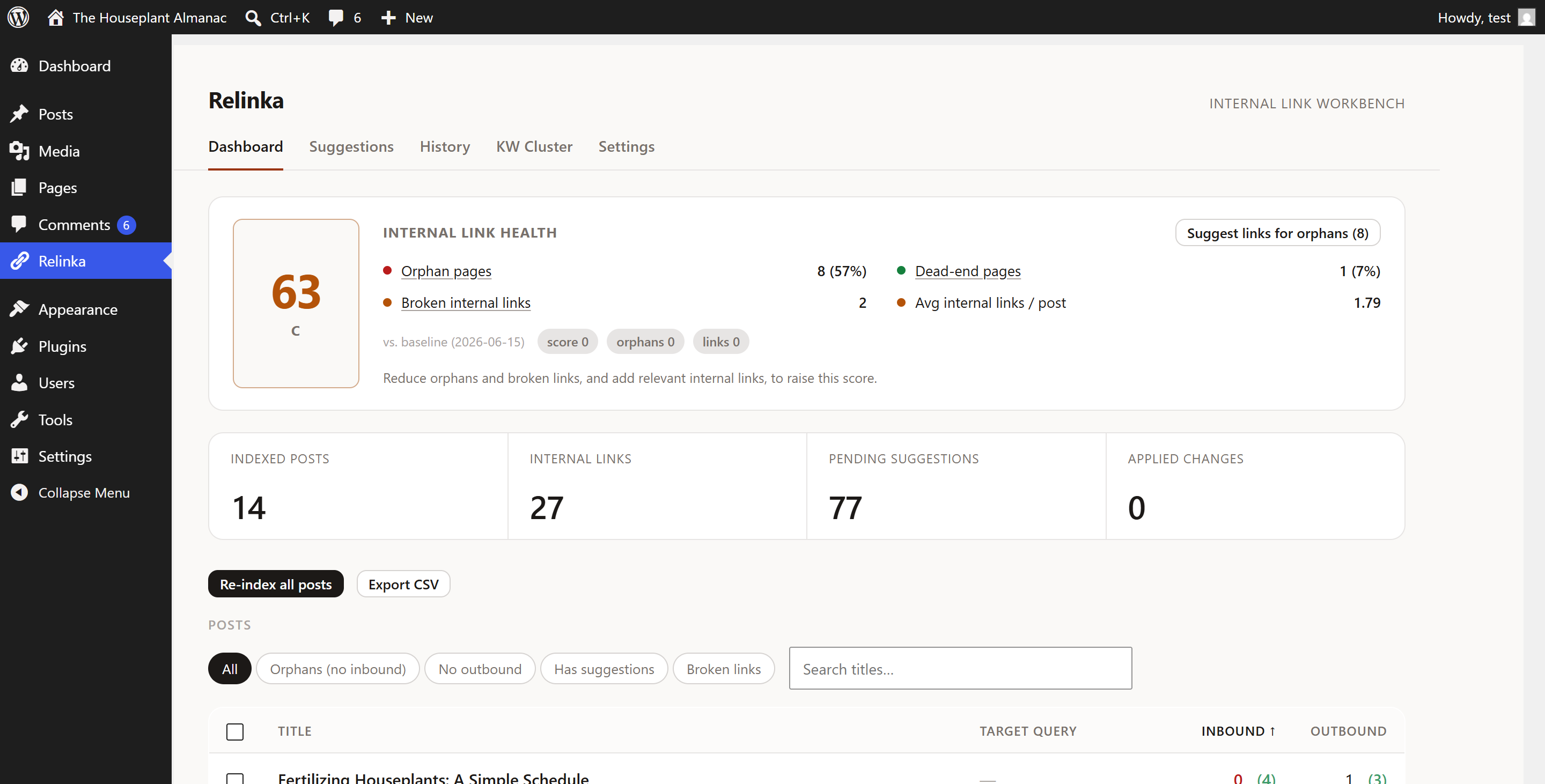The height and width of the screenshot is (784, 1545).
Task: Click the Export CSV button
Action: click(403, 584)
